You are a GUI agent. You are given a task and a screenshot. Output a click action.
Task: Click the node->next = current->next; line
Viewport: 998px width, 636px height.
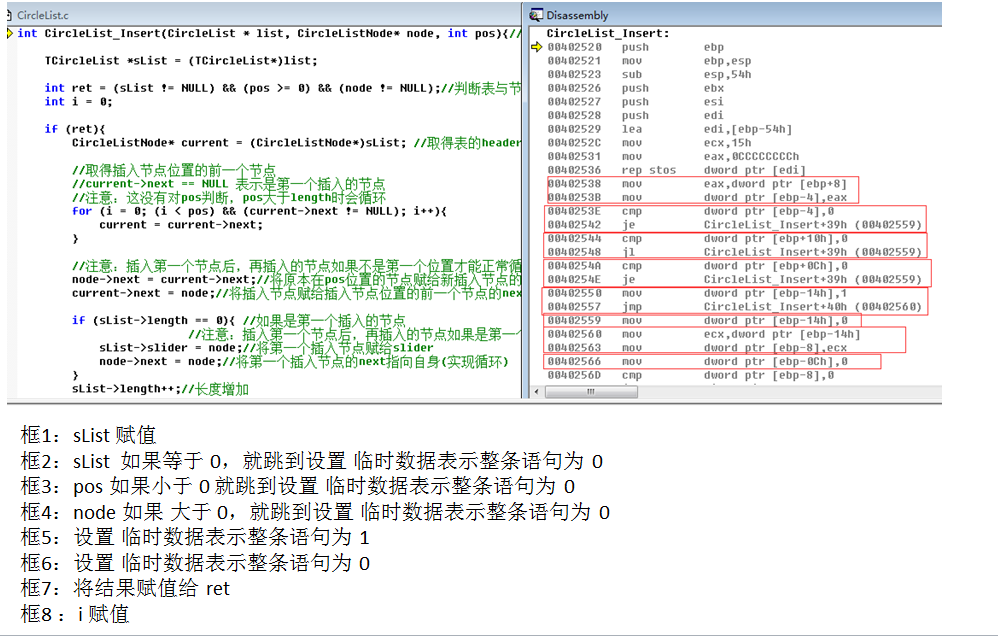296,279
